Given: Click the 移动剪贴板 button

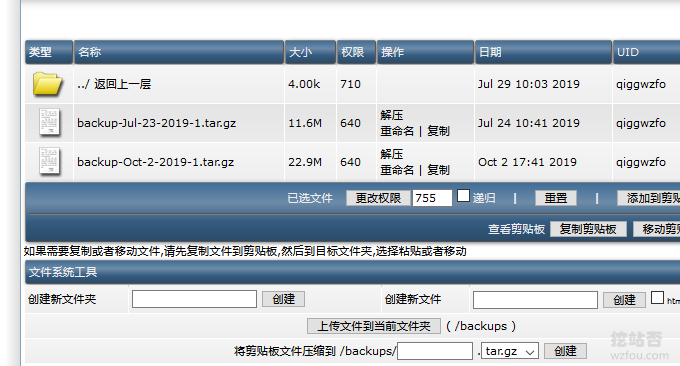Looking at the screenshot, I should (657, 229).
